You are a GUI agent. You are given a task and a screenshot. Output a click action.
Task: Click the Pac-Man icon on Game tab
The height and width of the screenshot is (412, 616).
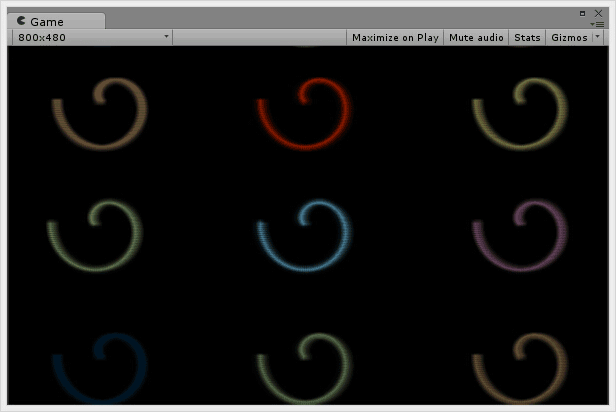point(21,20)
